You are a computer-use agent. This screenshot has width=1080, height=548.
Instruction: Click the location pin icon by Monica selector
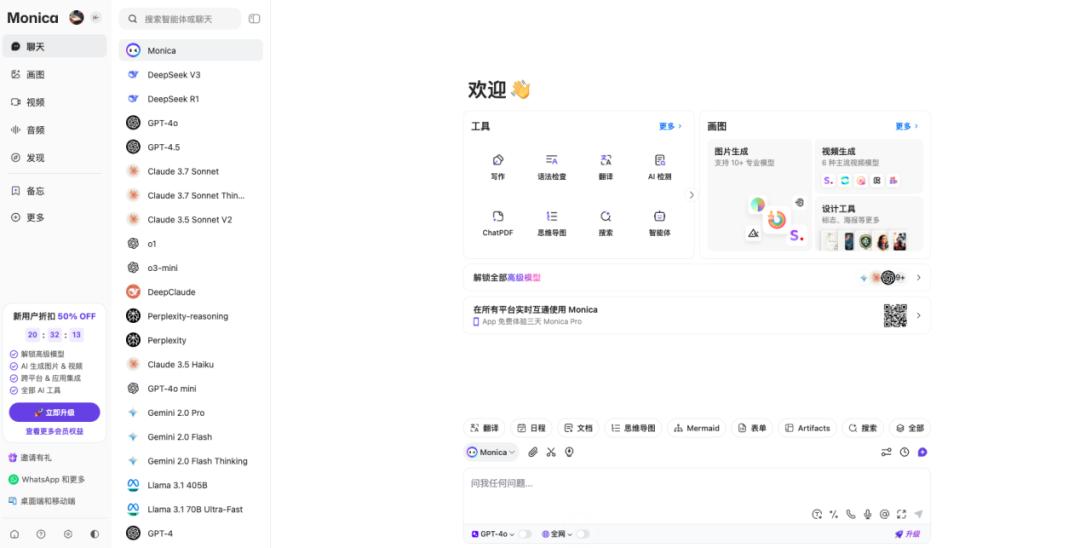(x=569, y=452)
